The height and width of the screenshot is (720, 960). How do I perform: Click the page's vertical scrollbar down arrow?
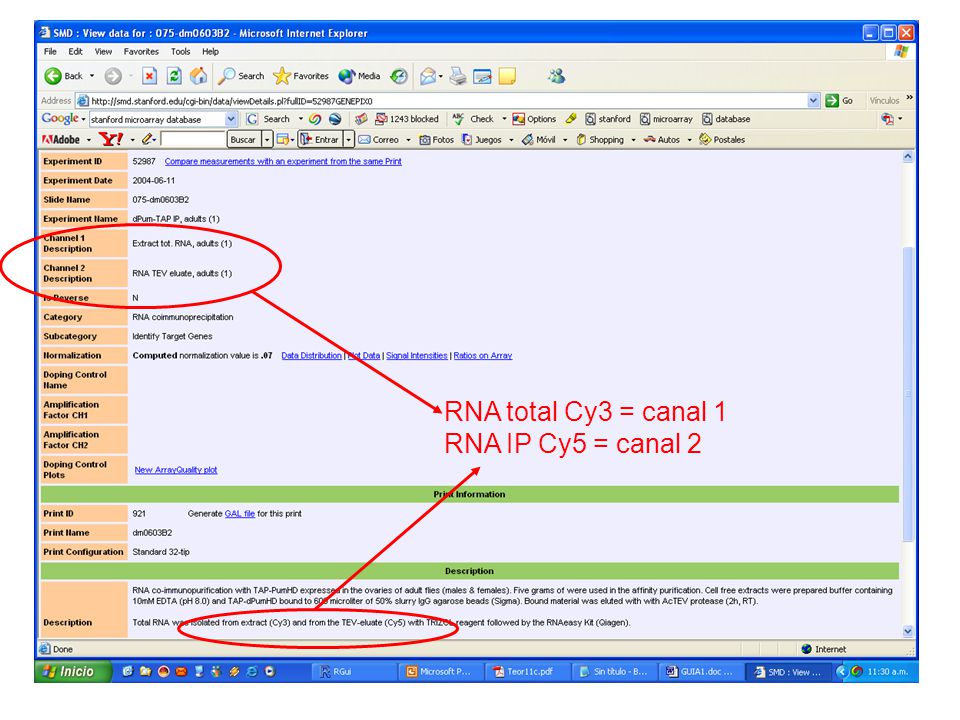[x=908, y=631]
